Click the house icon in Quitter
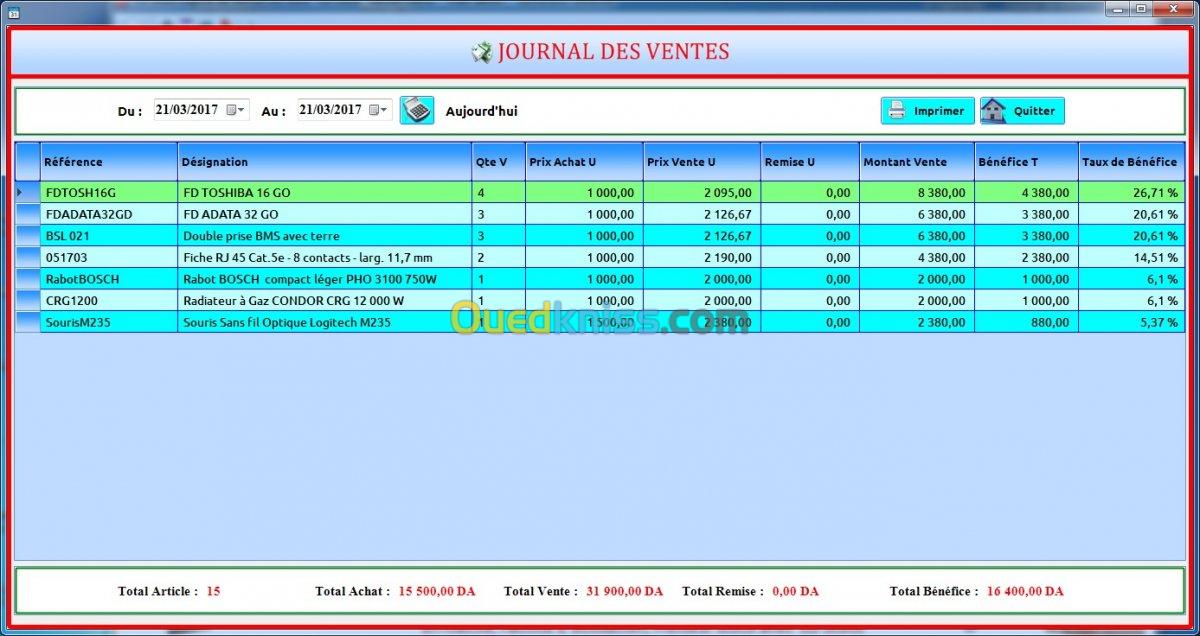 (993, 111)
